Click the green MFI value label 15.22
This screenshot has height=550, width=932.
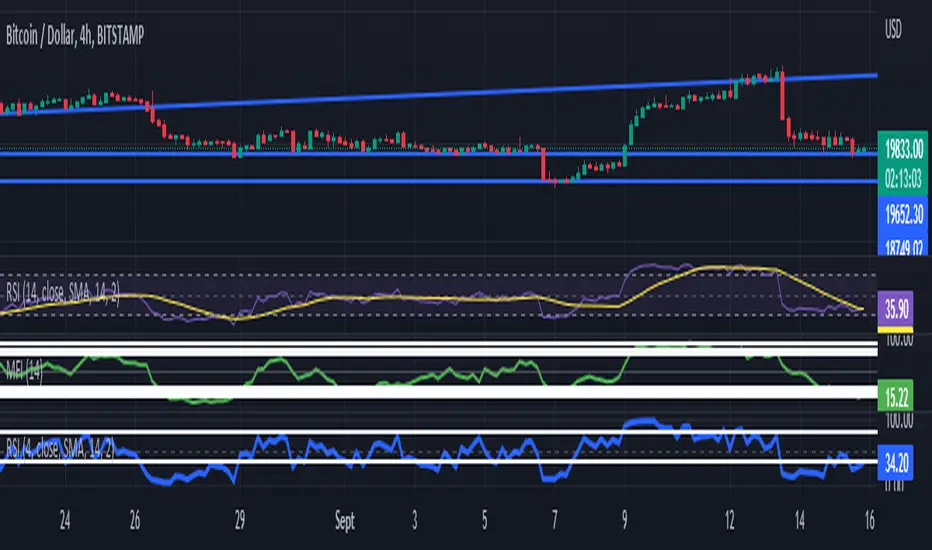(x=896, y=396)
